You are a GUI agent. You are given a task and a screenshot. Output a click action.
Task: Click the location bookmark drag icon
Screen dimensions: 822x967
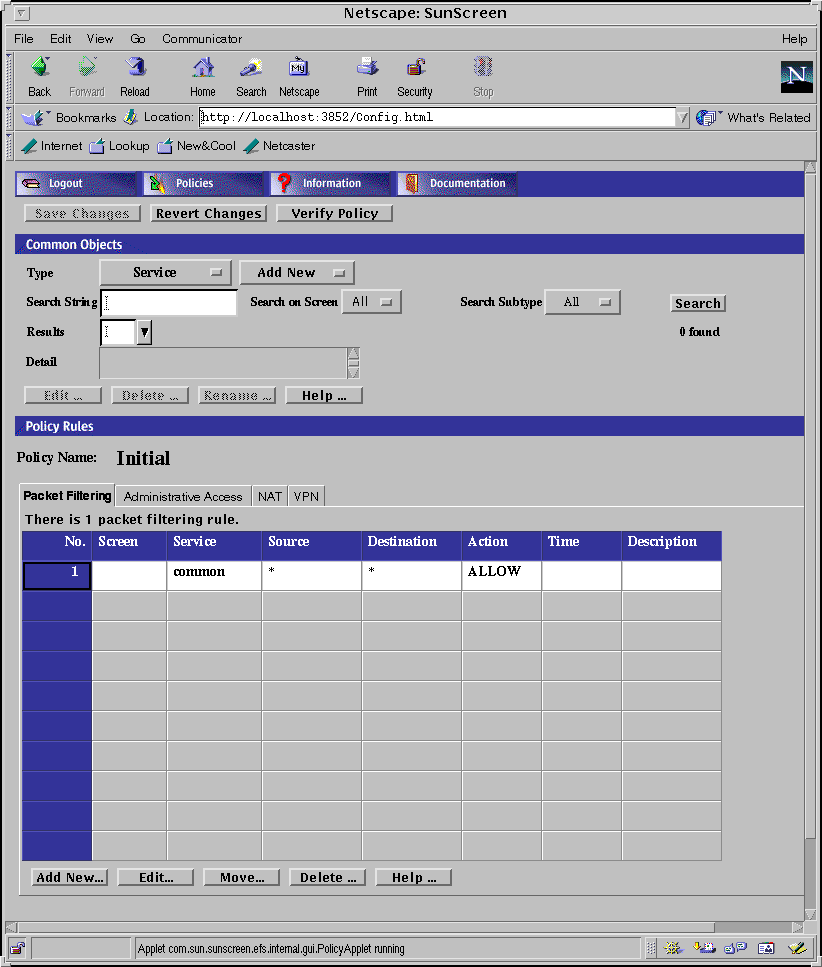point(130,117)
